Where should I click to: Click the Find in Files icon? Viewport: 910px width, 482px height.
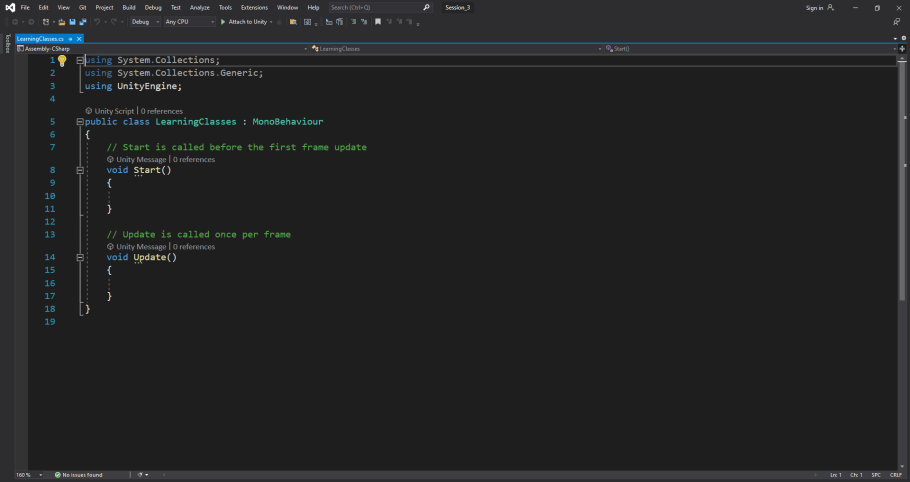coord(293,21)
